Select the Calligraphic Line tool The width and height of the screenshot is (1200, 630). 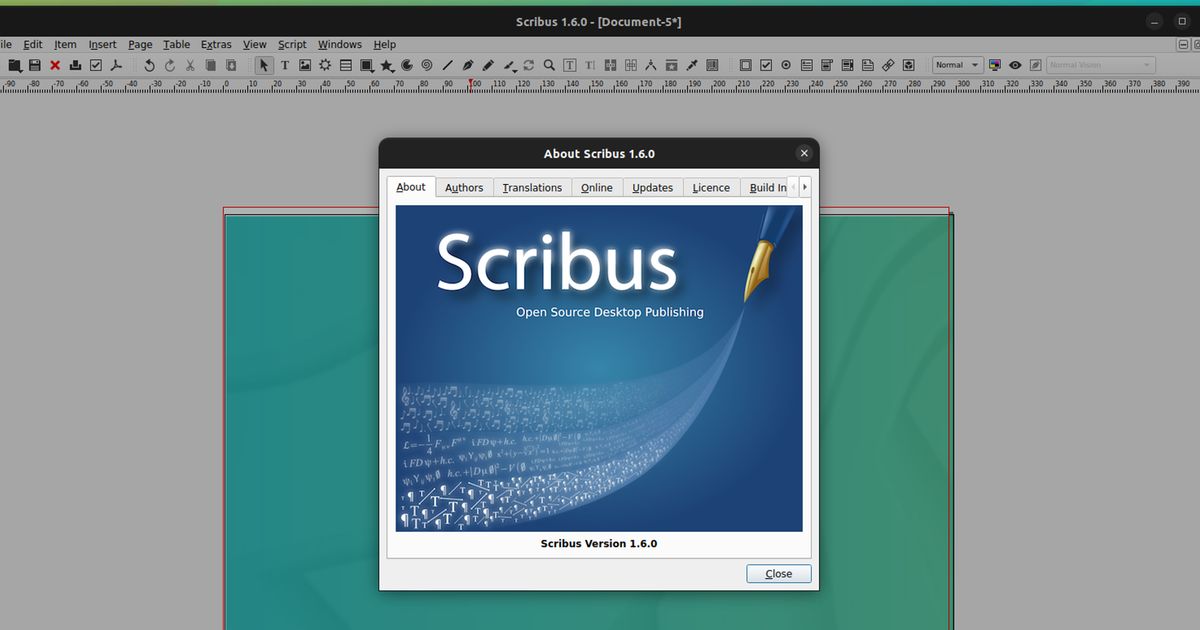coord(510,65)
